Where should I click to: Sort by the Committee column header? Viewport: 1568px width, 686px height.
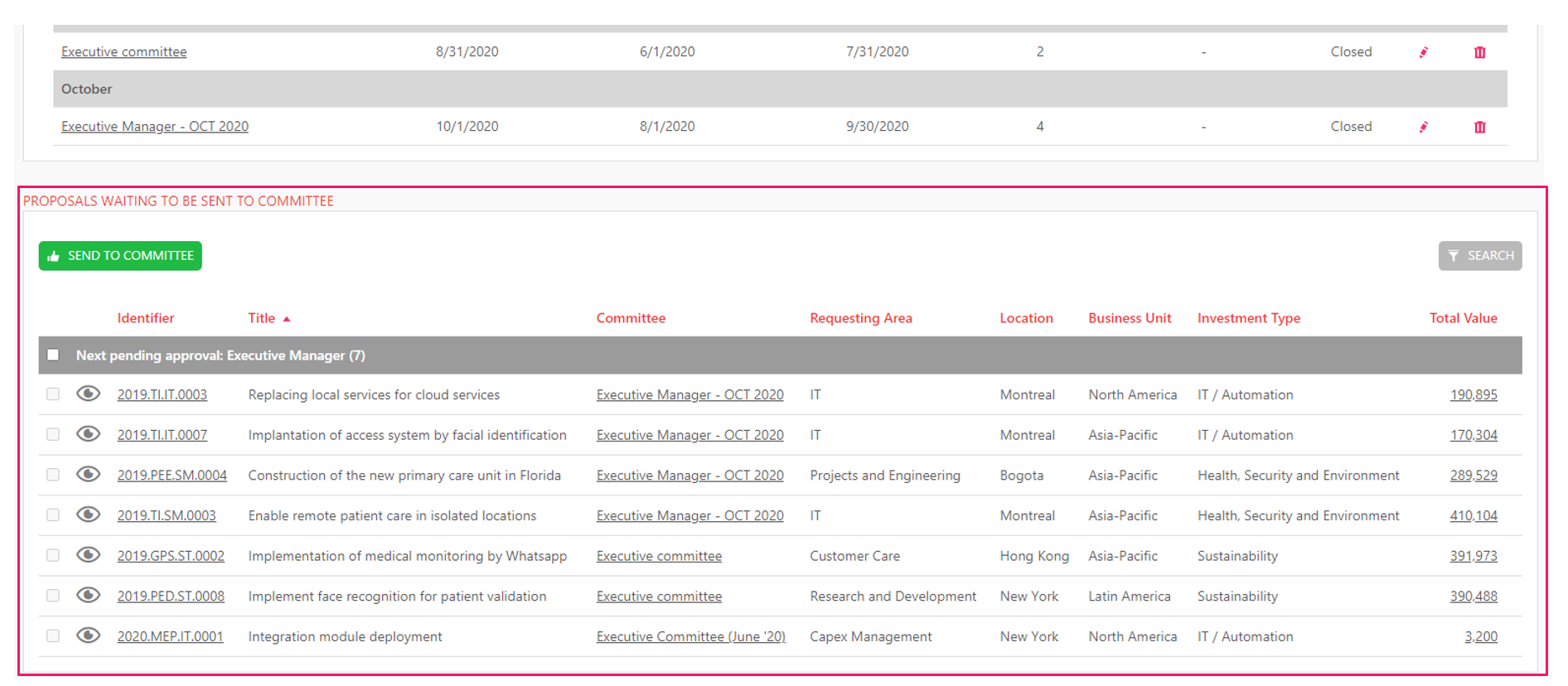coord(631,318)
